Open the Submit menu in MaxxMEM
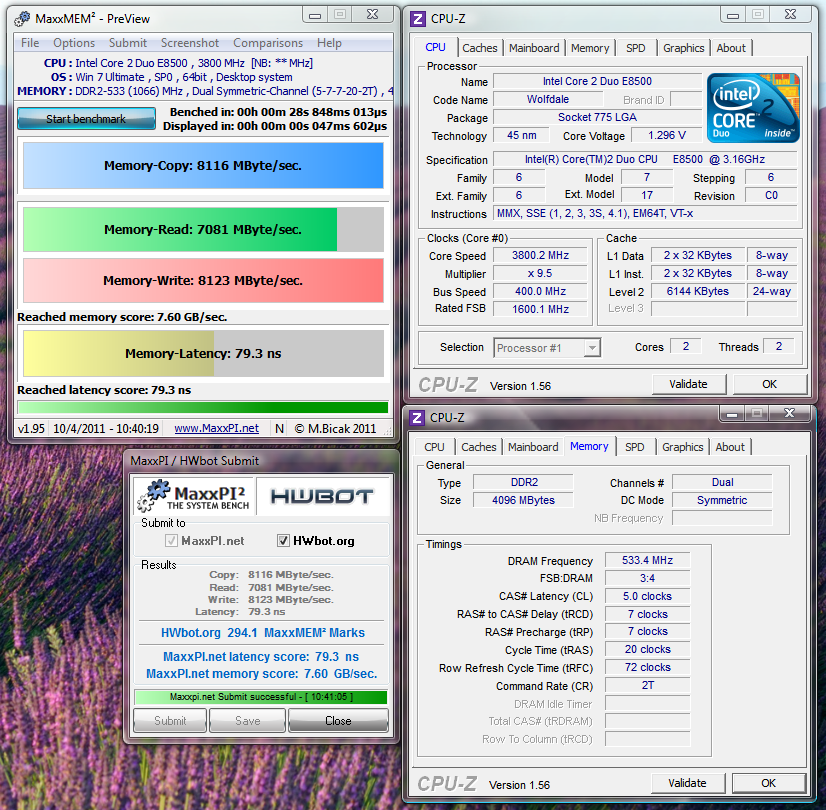 (127, 43)
